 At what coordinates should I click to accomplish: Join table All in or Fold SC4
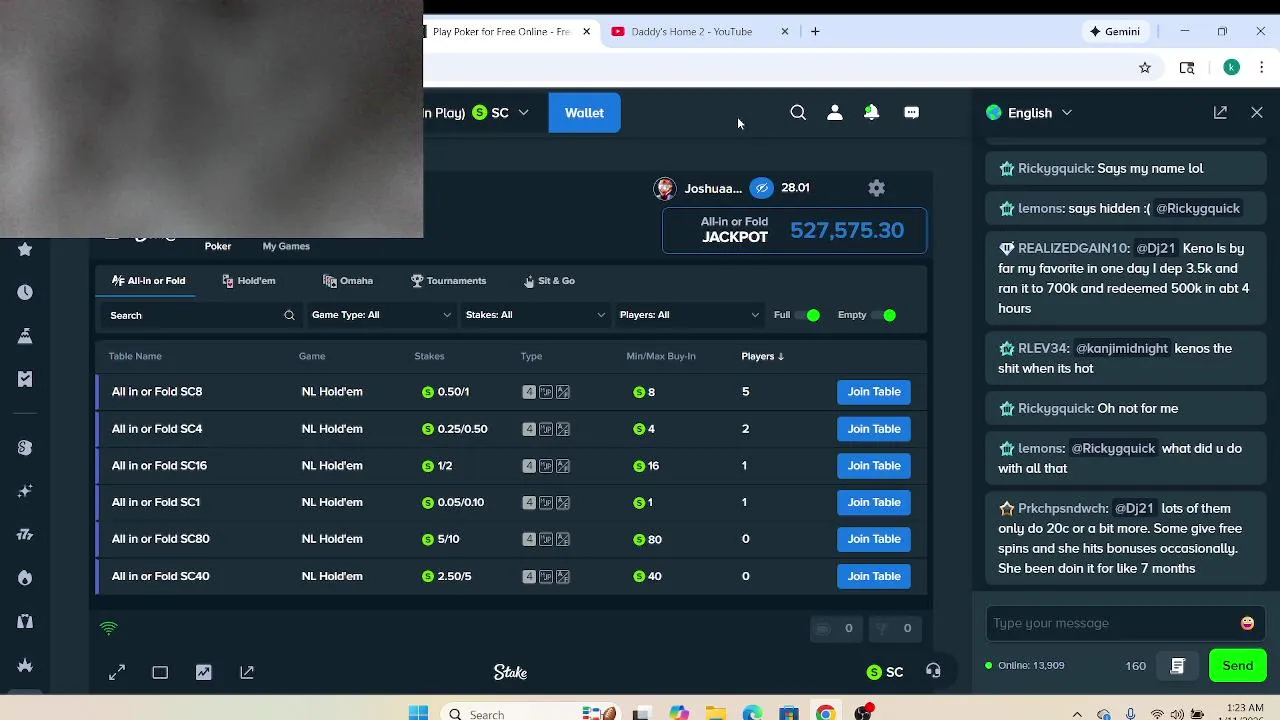(x=874, y=429)
